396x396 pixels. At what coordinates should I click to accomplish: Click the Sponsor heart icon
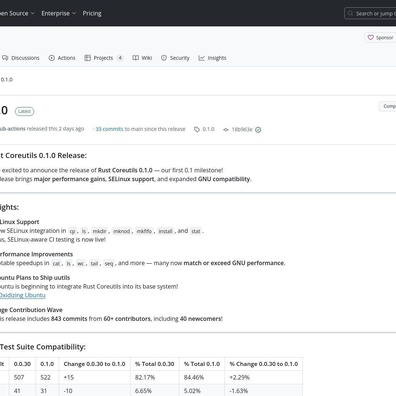point(370,37)
